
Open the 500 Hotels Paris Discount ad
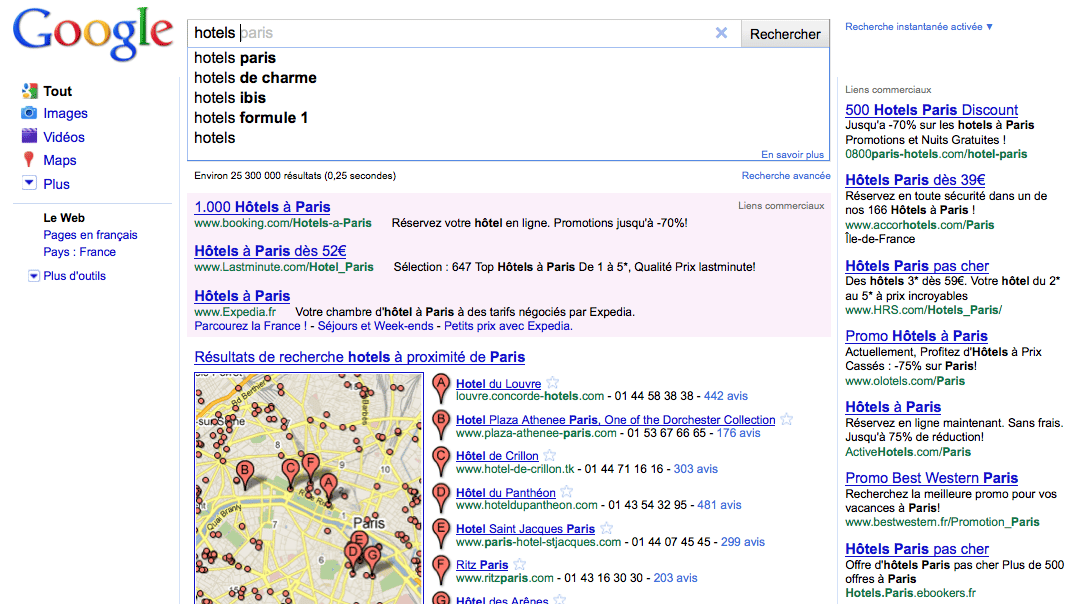(931, 110)
